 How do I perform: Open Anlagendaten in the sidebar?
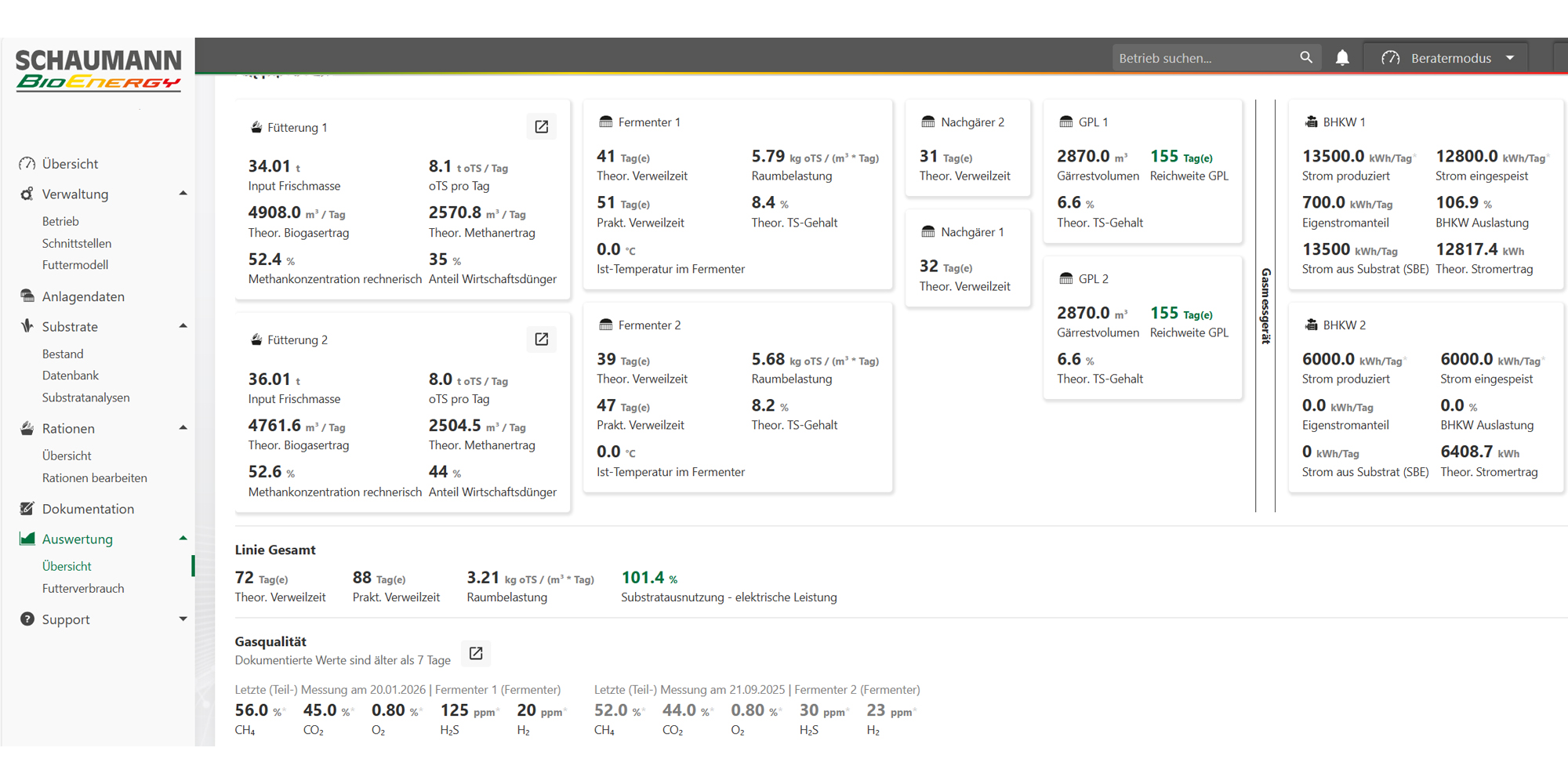(83, 296)
